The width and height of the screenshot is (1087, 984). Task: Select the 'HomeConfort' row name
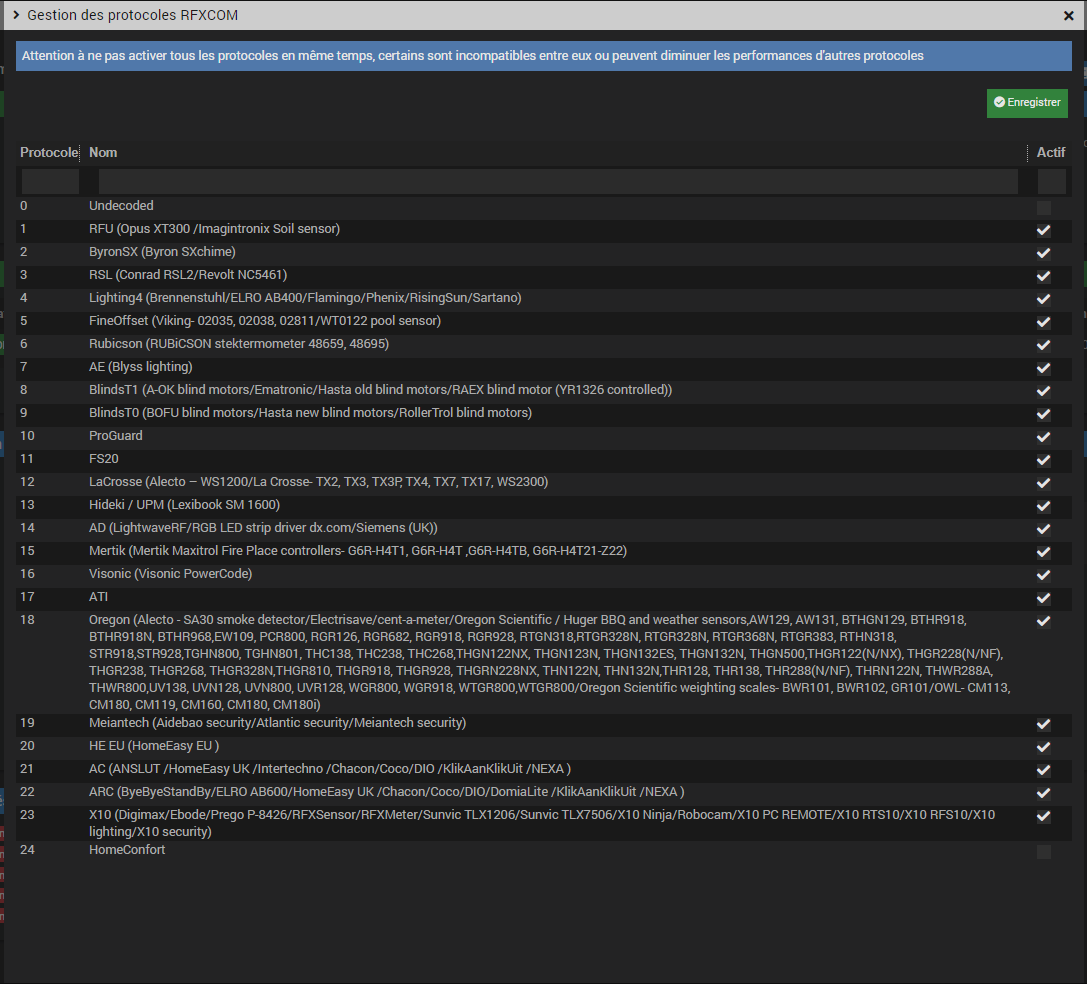point(127,850)
